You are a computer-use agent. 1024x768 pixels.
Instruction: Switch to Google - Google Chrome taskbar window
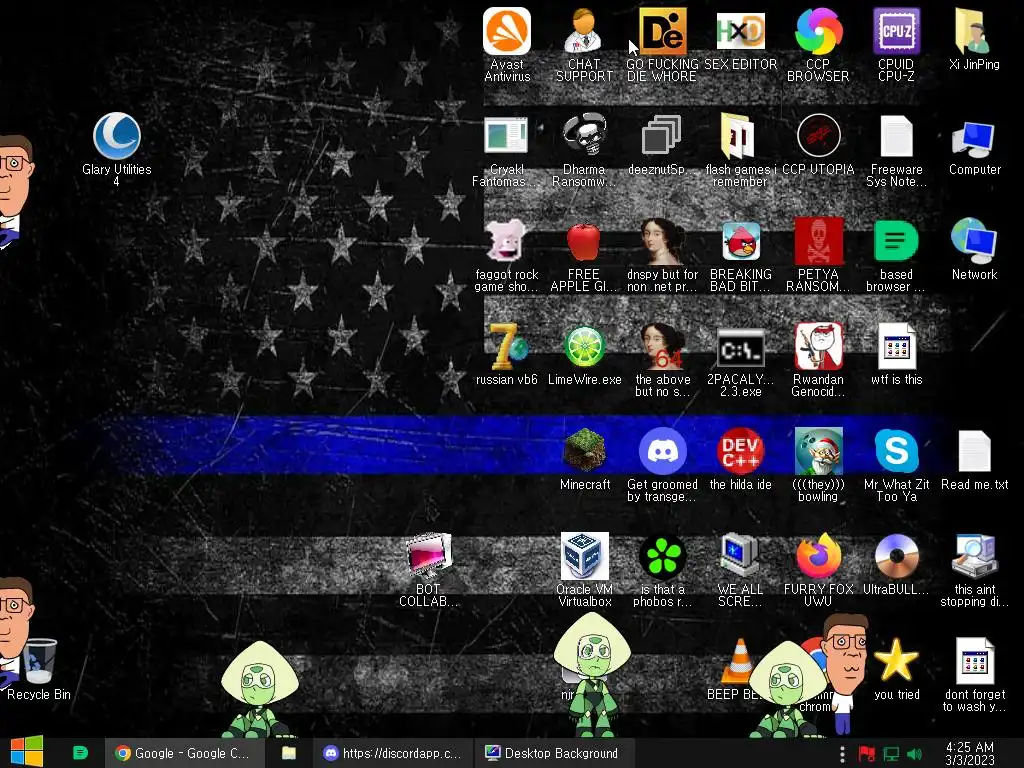click(184, 753)
